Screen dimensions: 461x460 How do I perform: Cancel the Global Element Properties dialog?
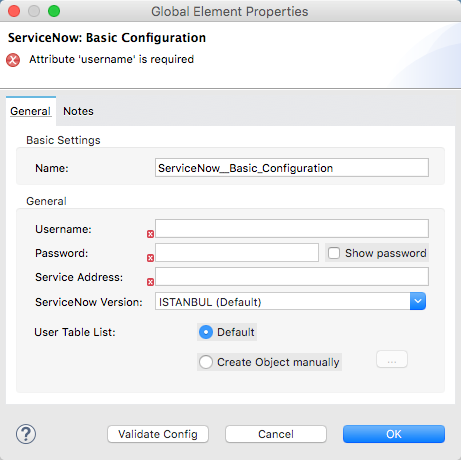[276, 434]
